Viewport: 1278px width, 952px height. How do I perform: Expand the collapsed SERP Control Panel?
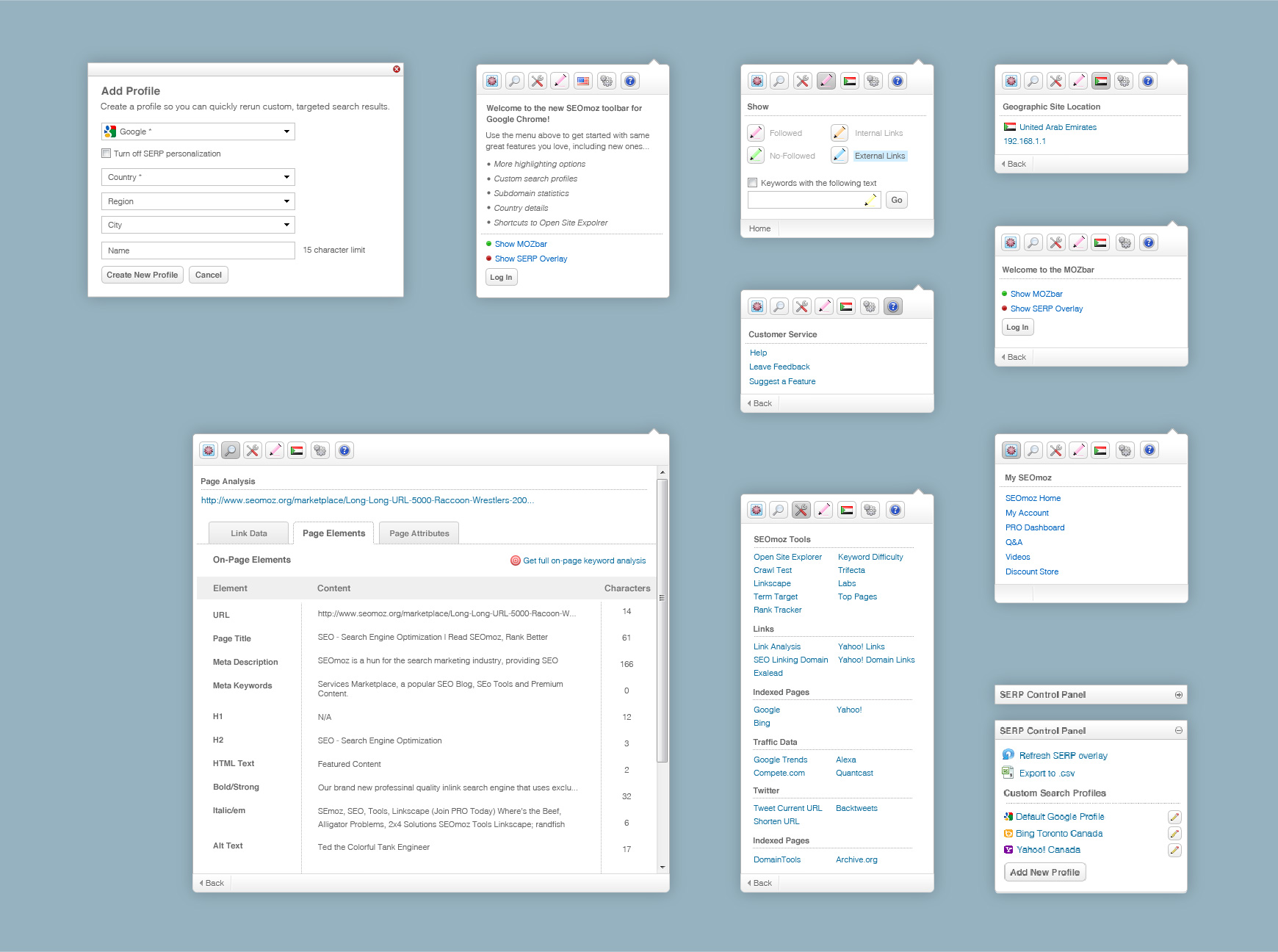pos(1179,695)
